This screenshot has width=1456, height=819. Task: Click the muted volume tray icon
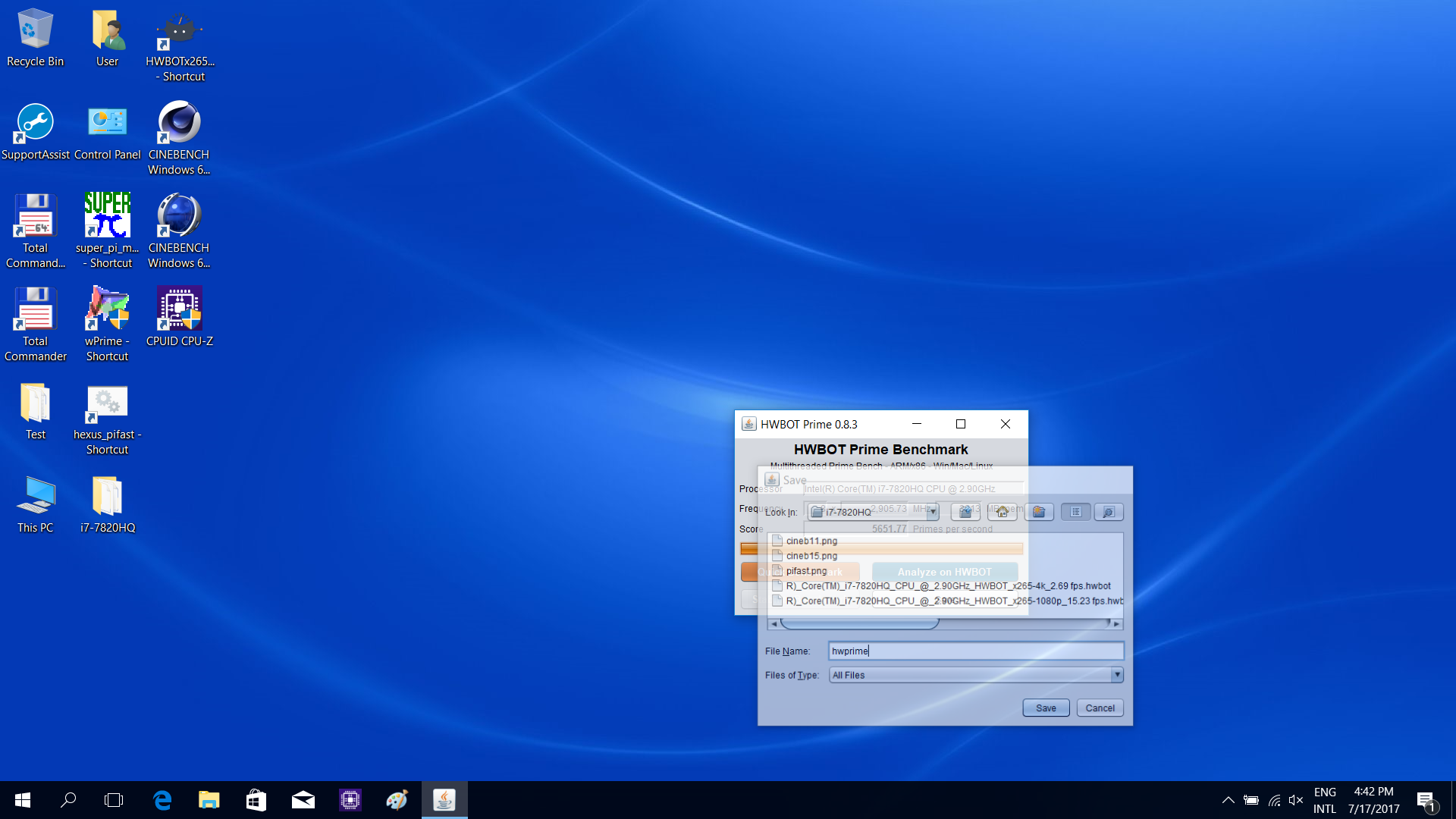point(1296,800)
